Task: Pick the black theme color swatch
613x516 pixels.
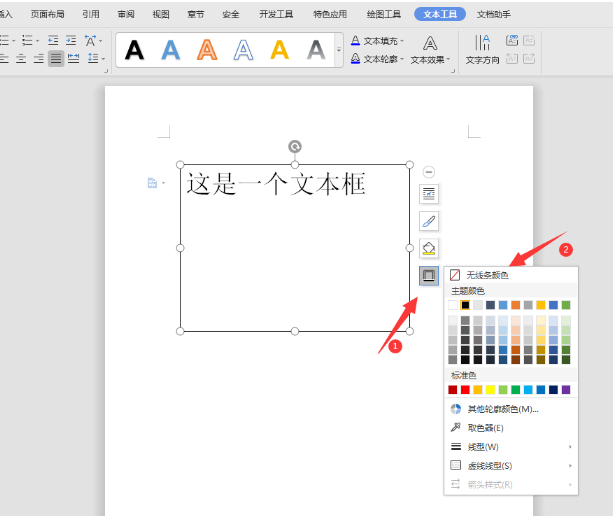Action: pos(465,305)
